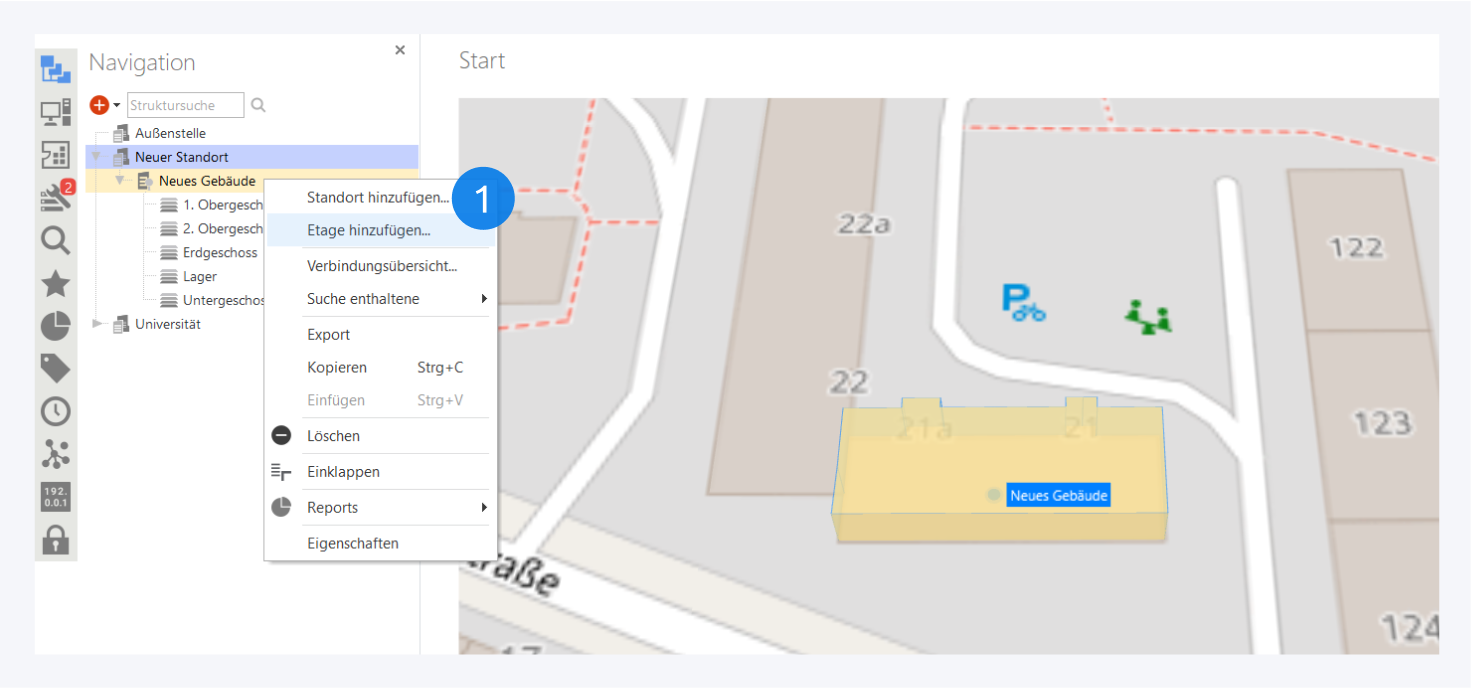Image resolution: width=1472 pixels, height=688 pixels.
Task: Collapse the Neuer Standort tree node
Action: (x=97, y=157)
